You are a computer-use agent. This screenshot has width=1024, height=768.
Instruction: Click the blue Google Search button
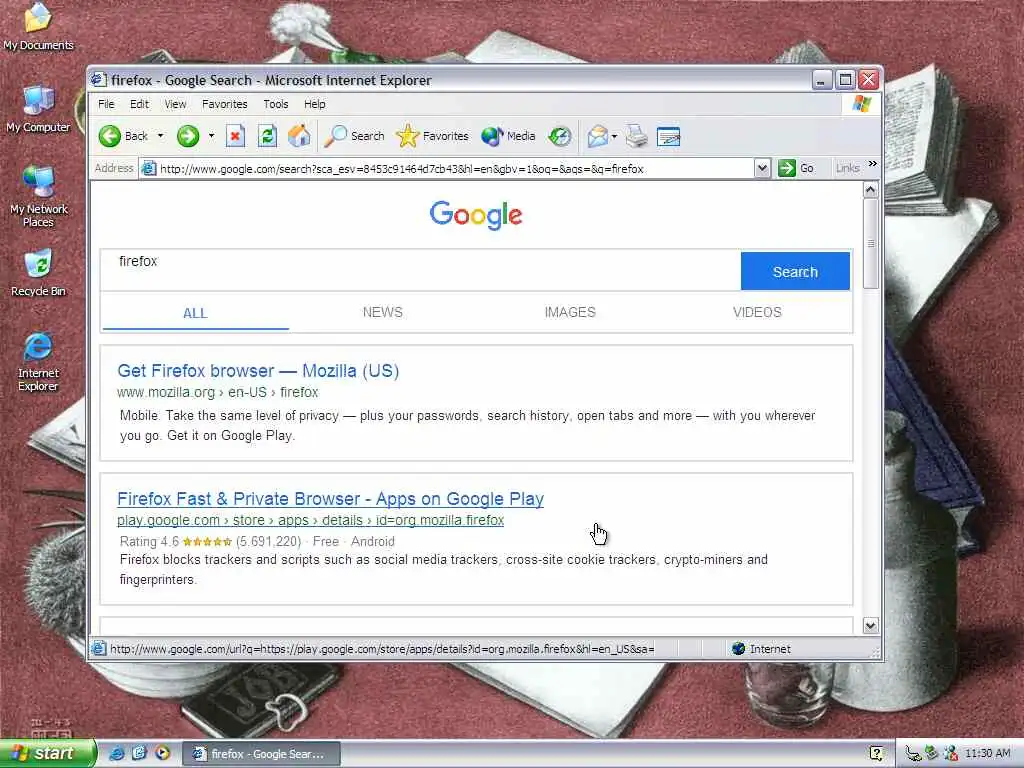tap(795, 271)
